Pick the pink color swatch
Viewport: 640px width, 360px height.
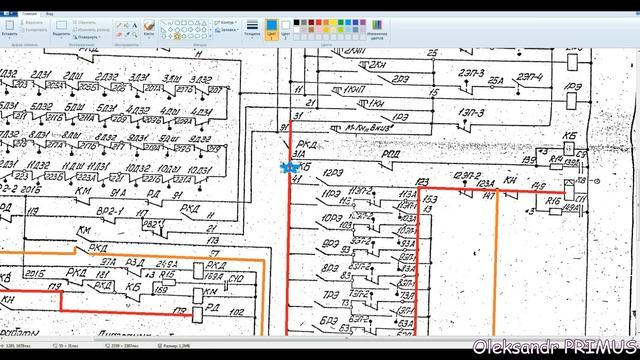coord(318,30)
